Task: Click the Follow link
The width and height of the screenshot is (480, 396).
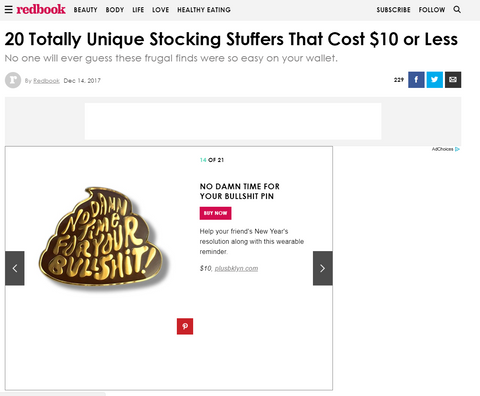Action: (432, 10)
